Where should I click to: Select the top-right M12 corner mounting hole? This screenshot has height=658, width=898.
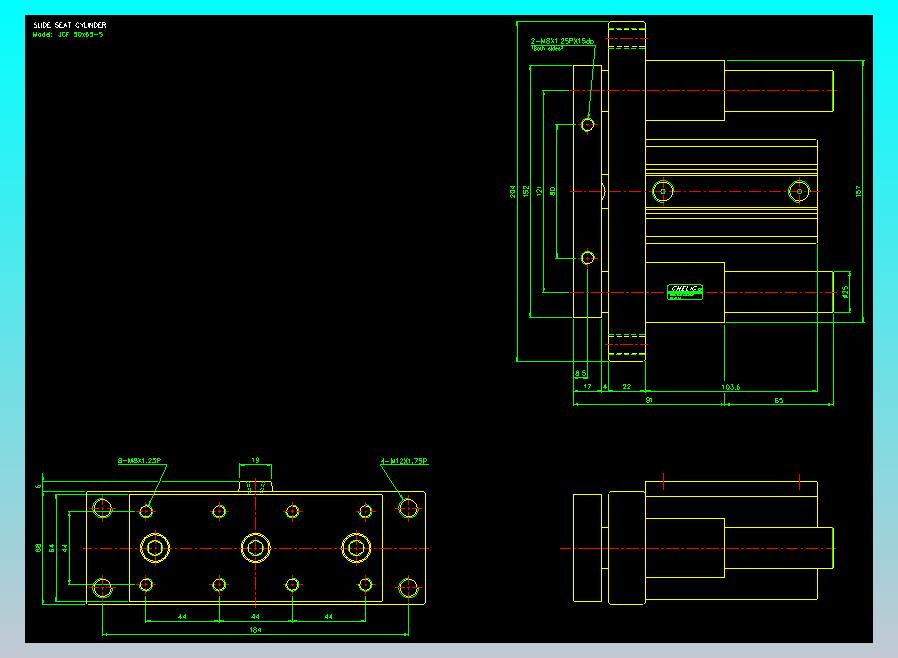(x=408, y=508)
